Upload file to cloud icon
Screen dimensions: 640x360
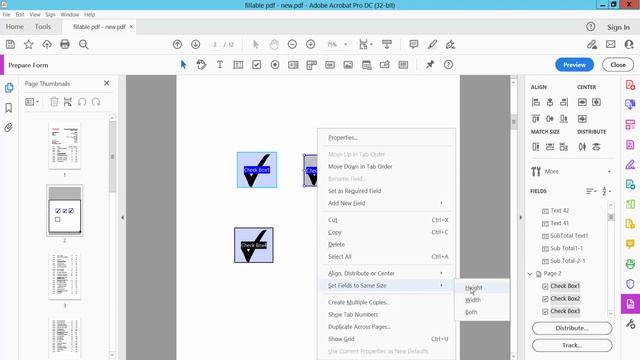click(47, 44)
